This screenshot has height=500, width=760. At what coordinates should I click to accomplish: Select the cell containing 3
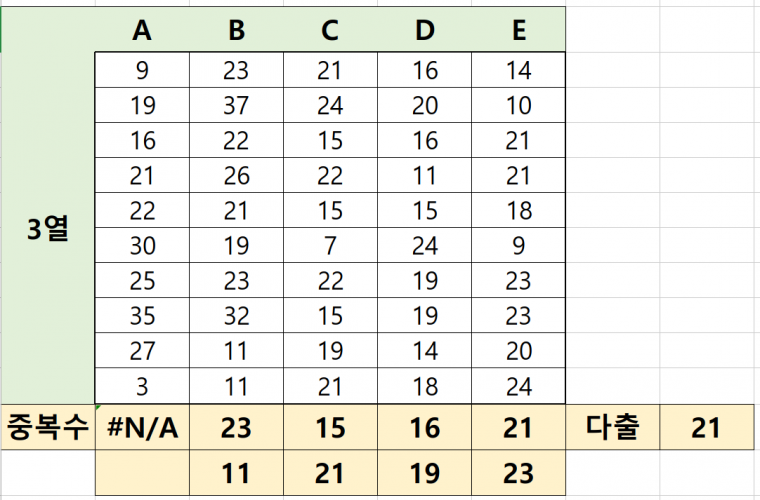click(x=142, y=386)
